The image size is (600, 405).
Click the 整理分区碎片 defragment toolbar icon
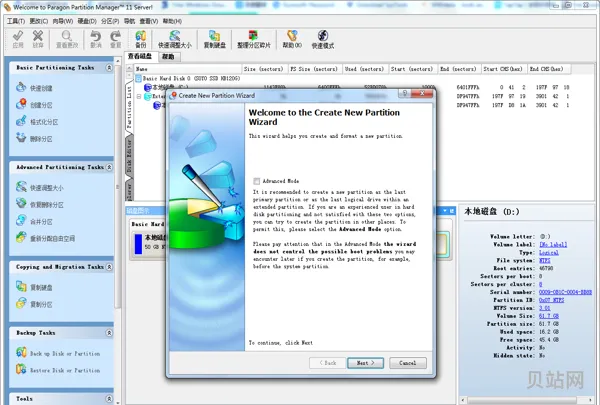click(x=254, y=39)
